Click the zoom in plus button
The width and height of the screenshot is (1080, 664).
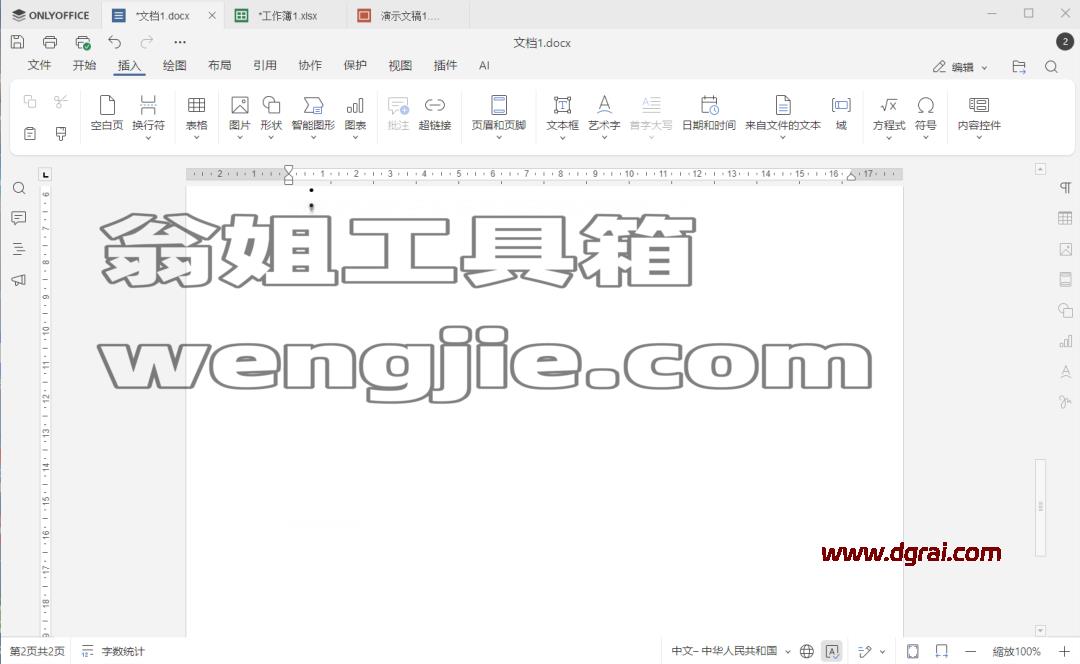tap(1064, 651)
